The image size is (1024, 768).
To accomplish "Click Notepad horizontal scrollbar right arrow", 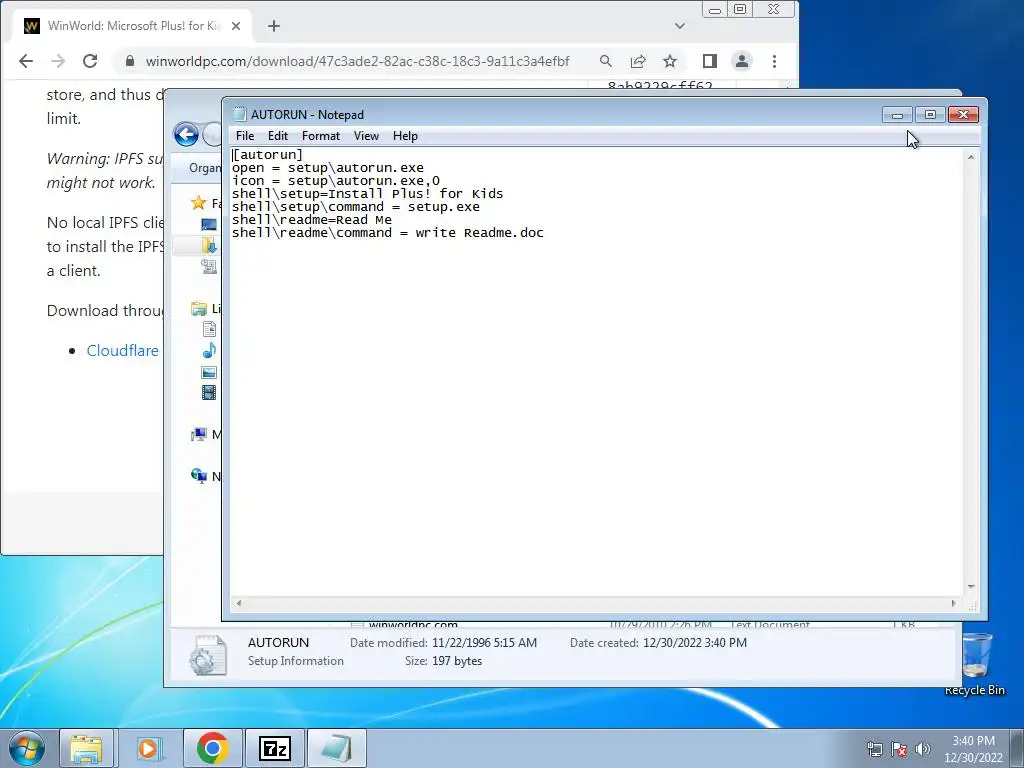I will (954, 603).
